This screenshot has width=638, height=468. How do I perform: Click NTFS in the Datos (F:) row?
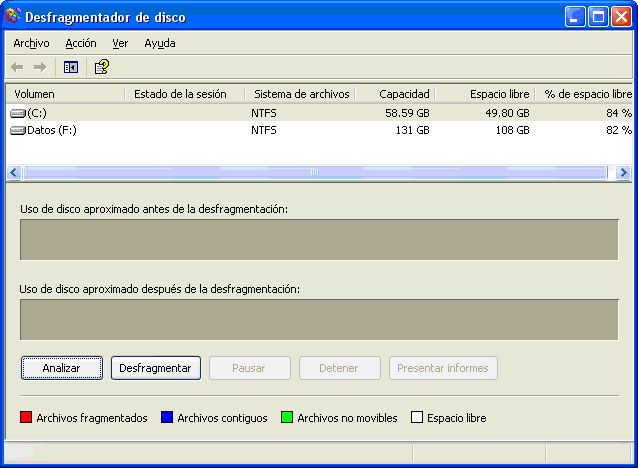tap(264, 130)
